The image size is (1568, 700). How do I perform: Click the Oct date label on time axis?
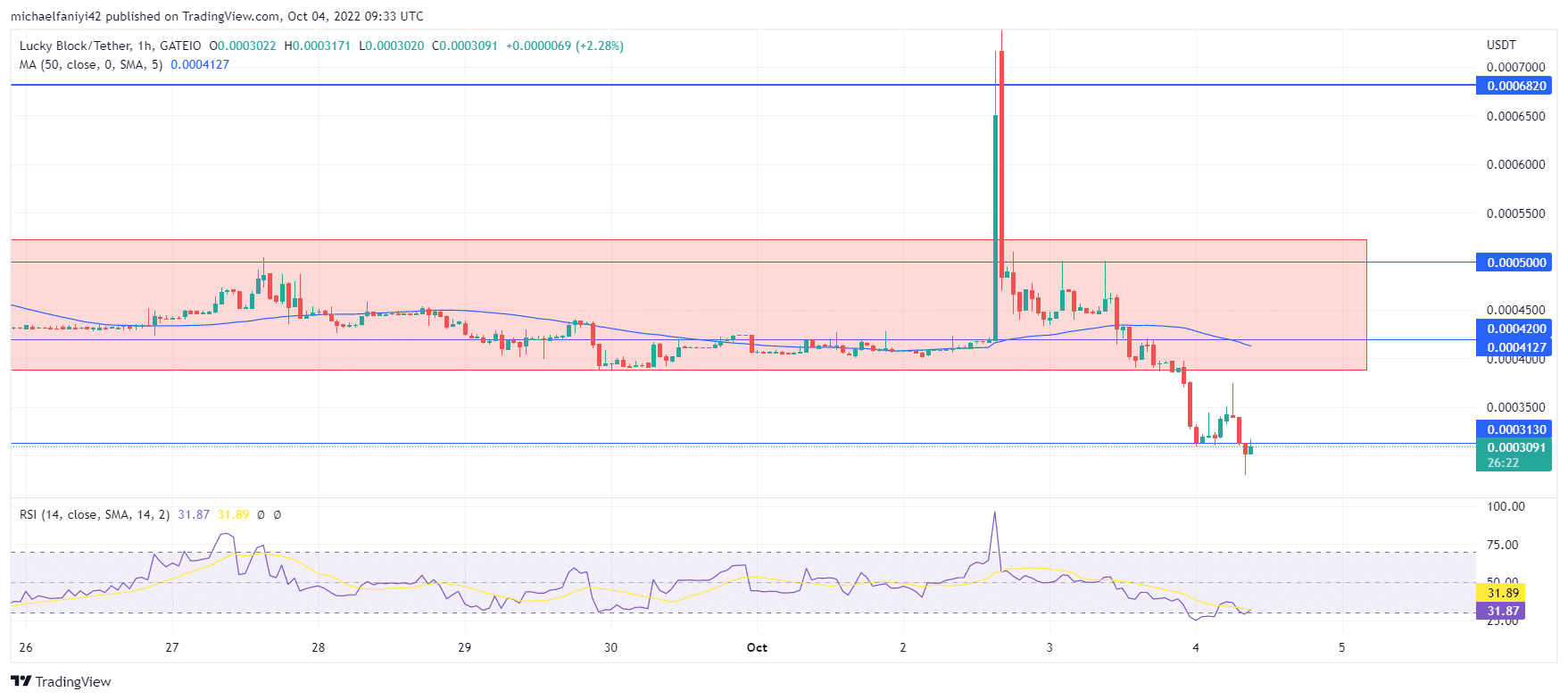757,647
